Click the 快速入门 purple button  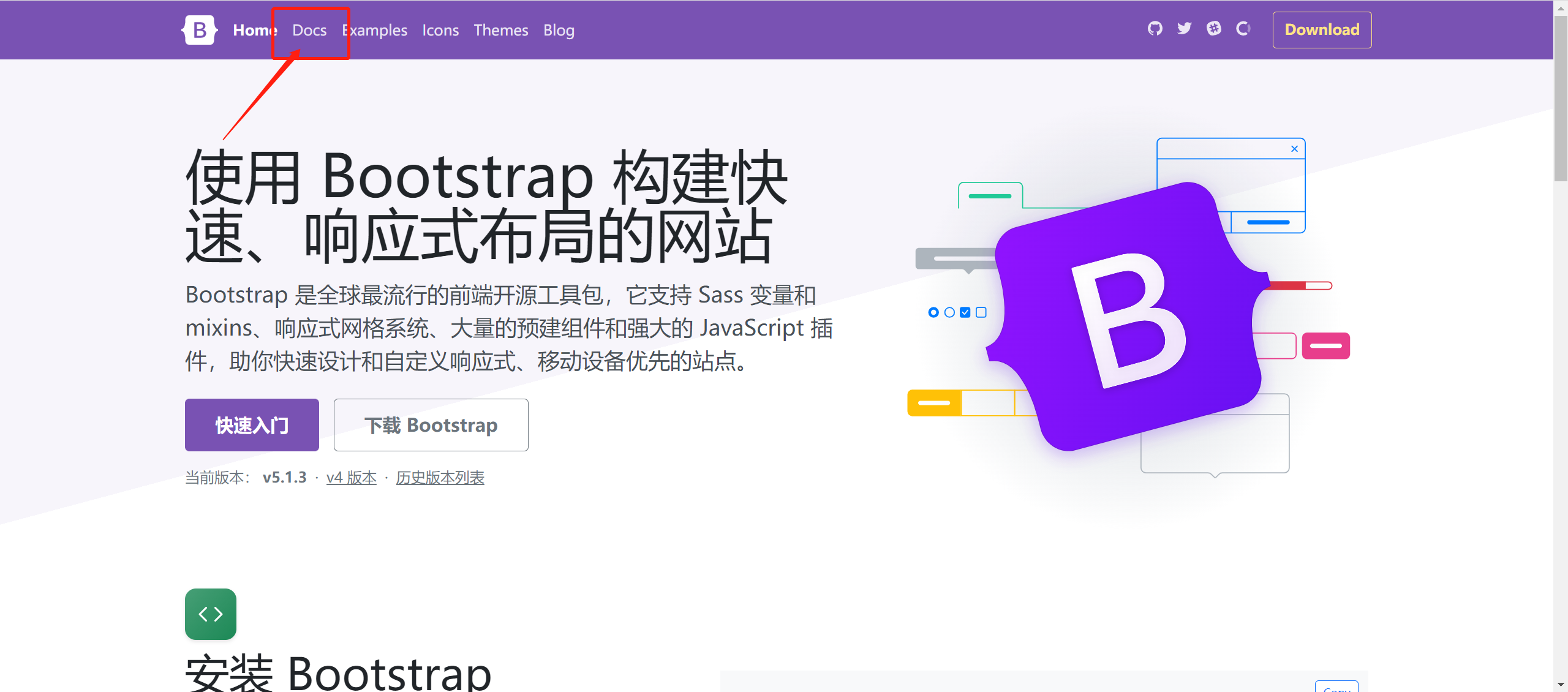click(x=252, y=425)
